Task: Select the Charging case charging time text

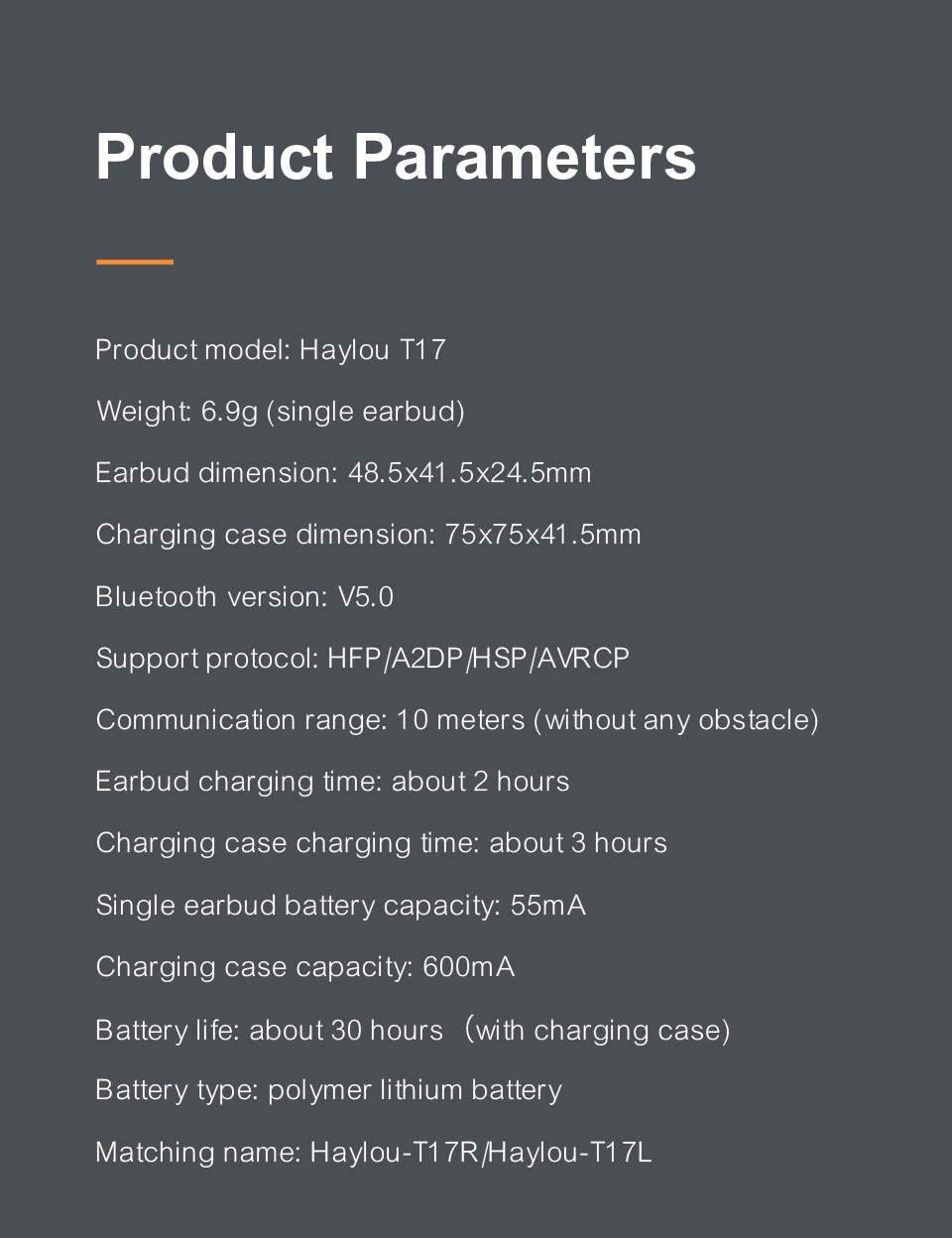Action: (x=382, y=843)
